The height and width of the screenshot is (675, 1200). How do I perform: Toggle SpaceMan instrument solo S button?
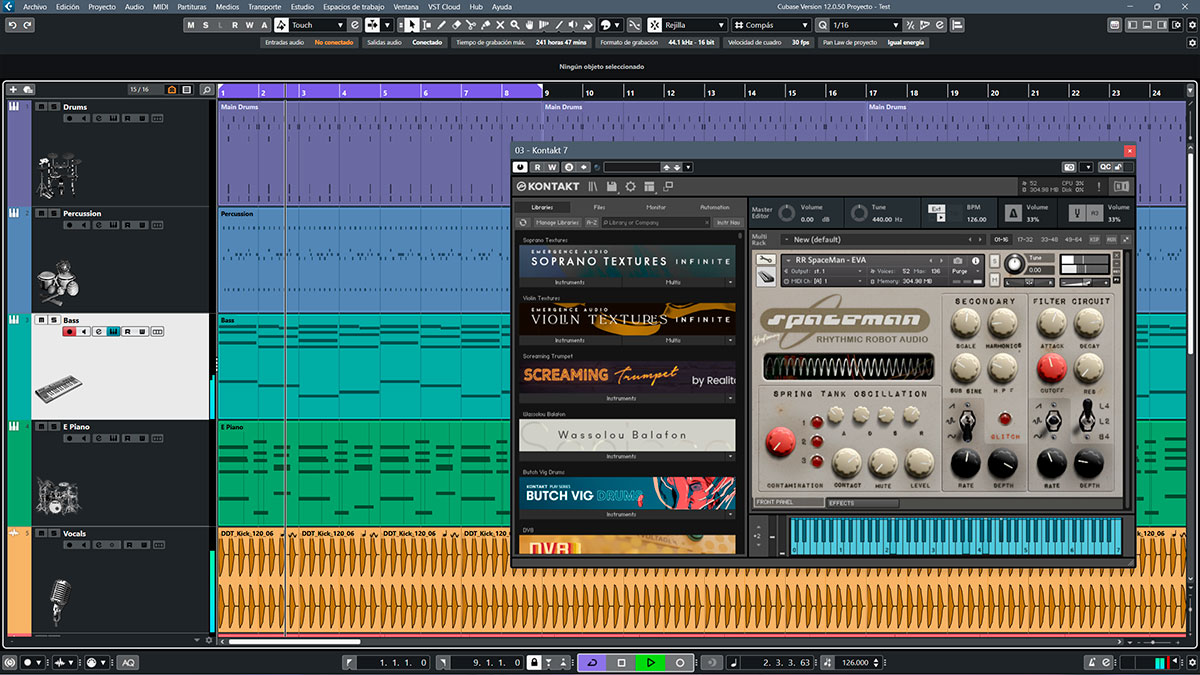point(994,261)
